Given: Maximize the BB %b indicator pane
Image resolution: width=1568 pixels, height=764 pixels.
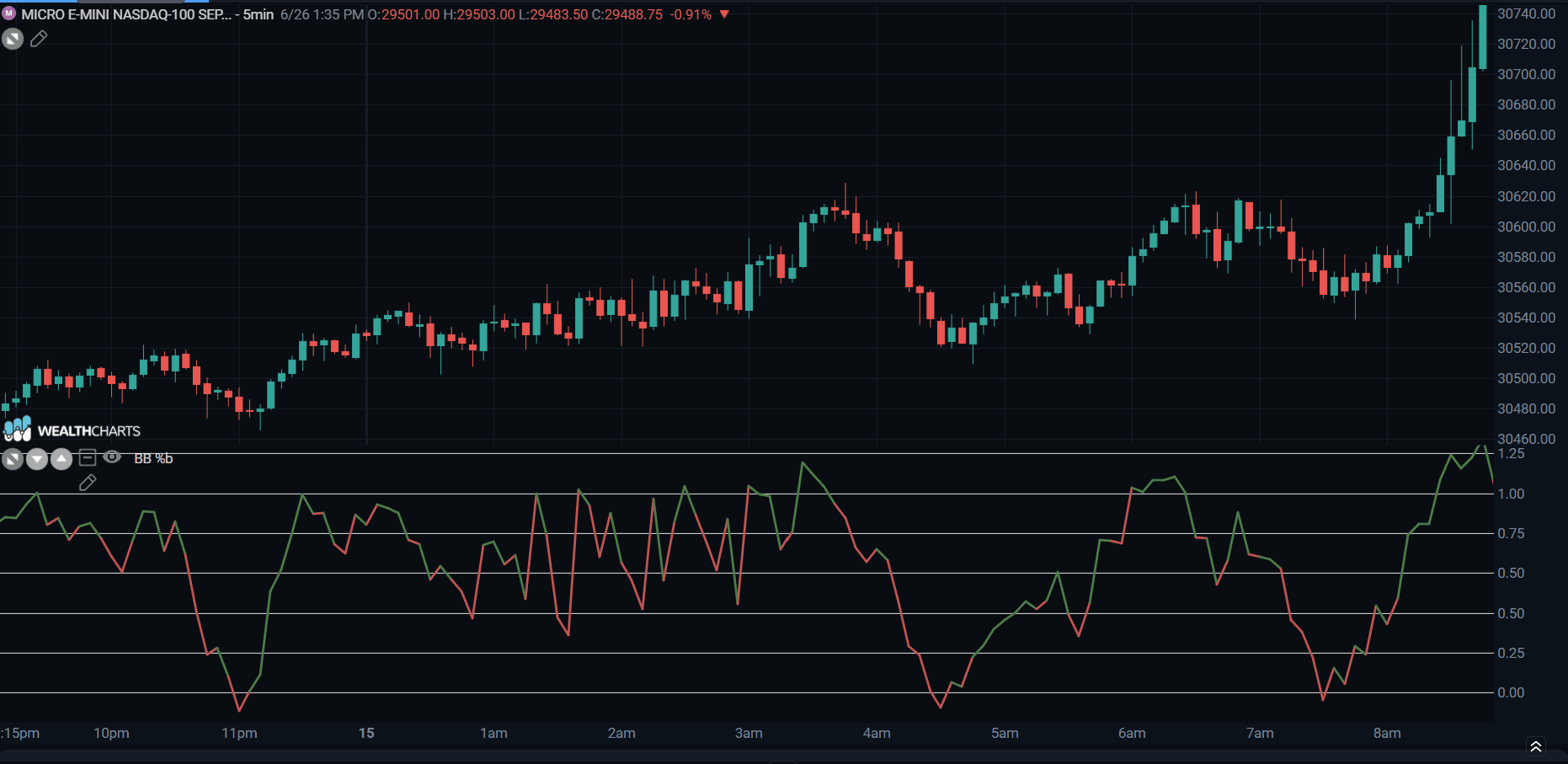Looking at the screenshot, I should tap(13, 459).
